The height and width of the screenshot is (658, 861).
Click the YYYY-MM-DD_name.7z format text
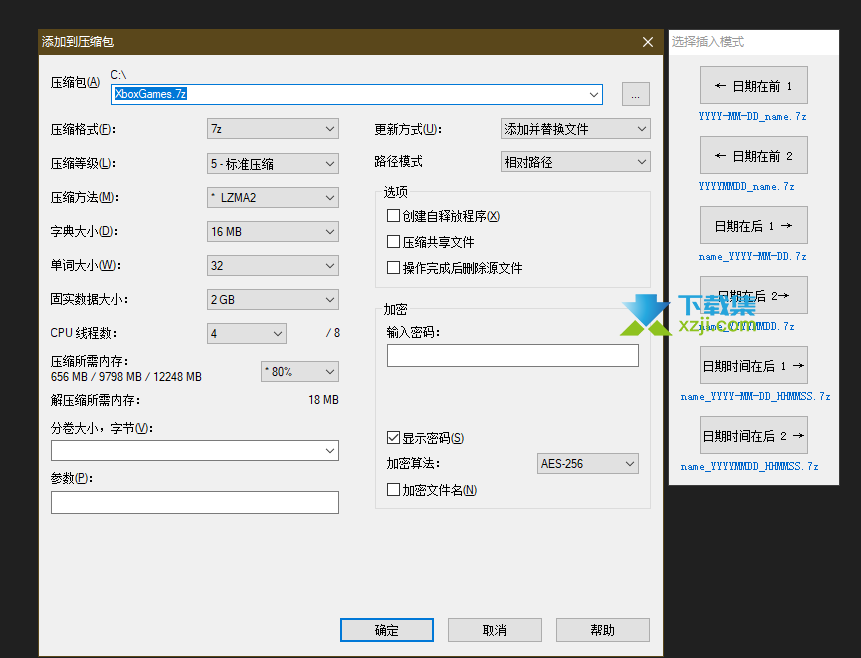point(752,116)
